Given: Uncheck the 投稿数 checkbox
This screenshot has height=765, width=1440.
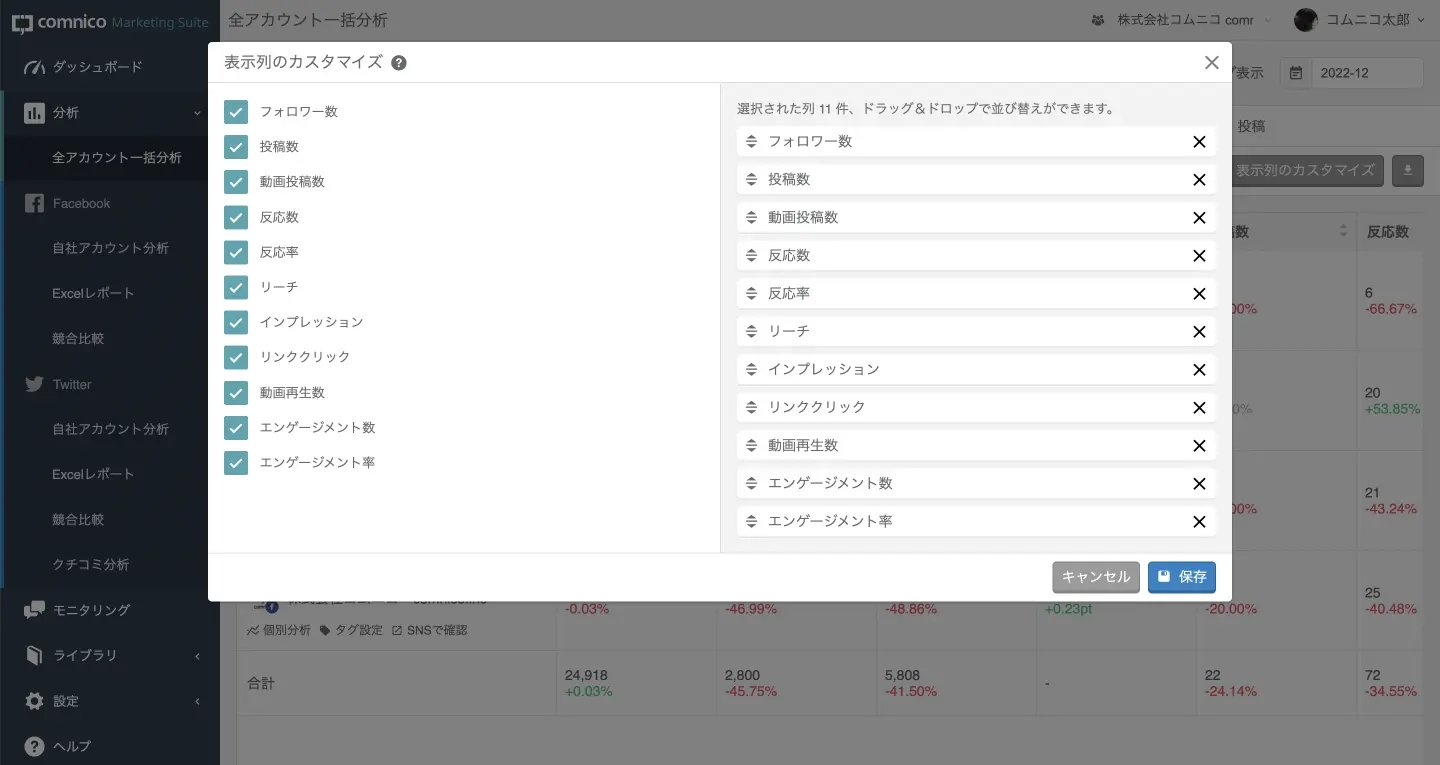Looking at the screenshot, I should click(236, 147).
